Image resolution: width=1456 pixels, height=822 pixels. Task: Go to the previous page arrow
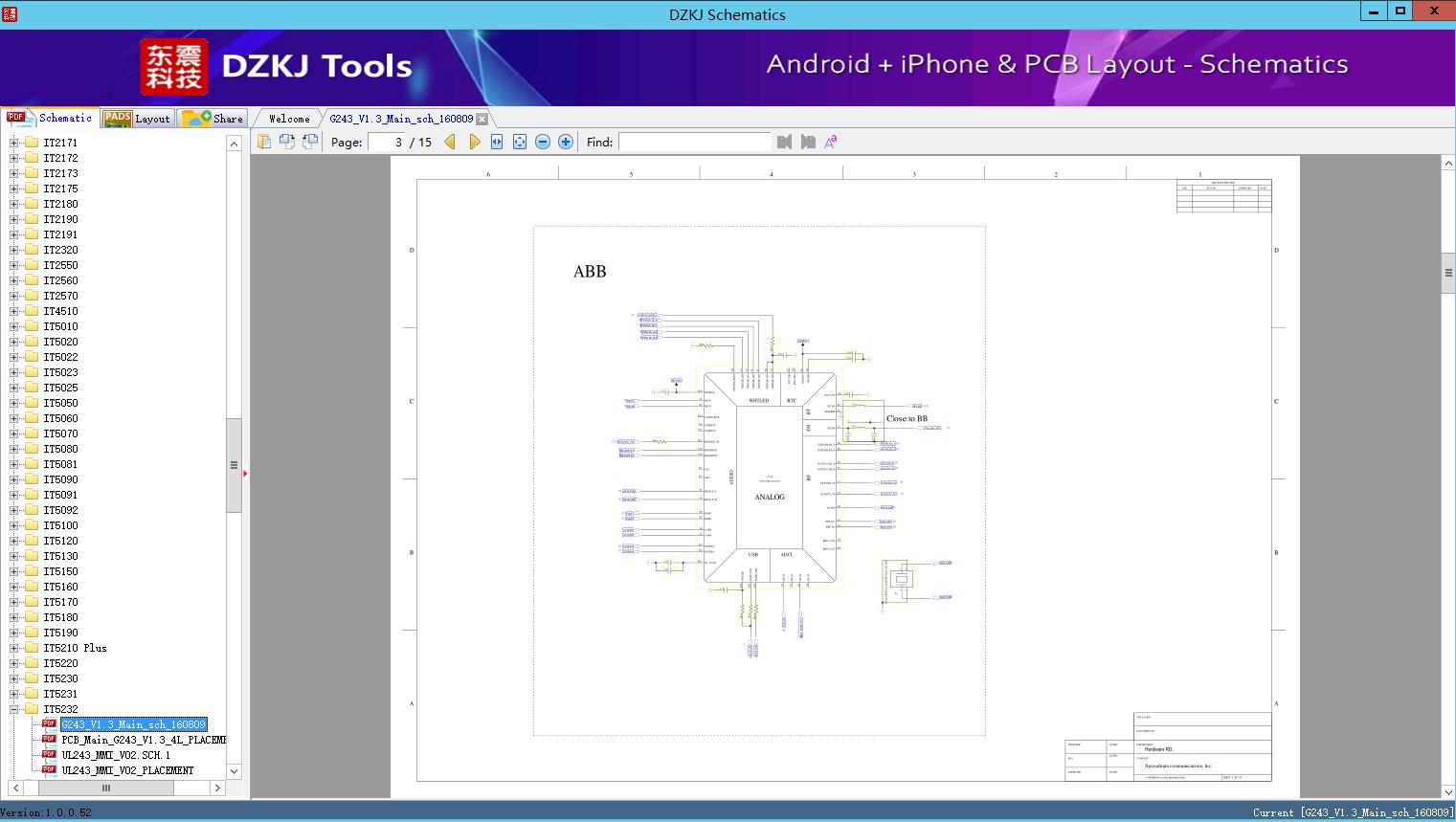tap(450, 142)
